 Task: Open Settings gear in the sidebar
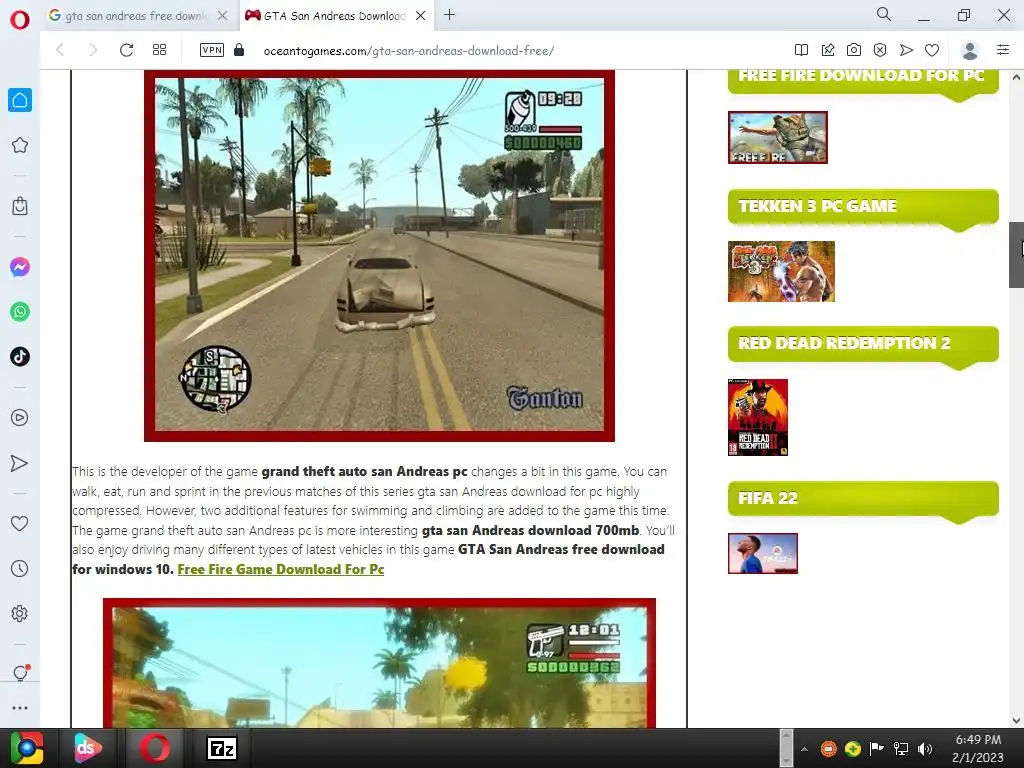tap(20, 613)
